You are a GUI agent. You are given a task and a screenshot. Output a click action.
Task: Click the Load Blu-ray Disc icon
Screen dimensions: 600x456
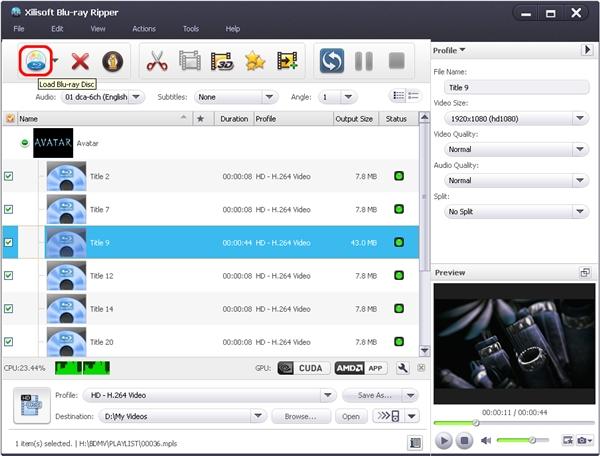[x=36, y=60]
